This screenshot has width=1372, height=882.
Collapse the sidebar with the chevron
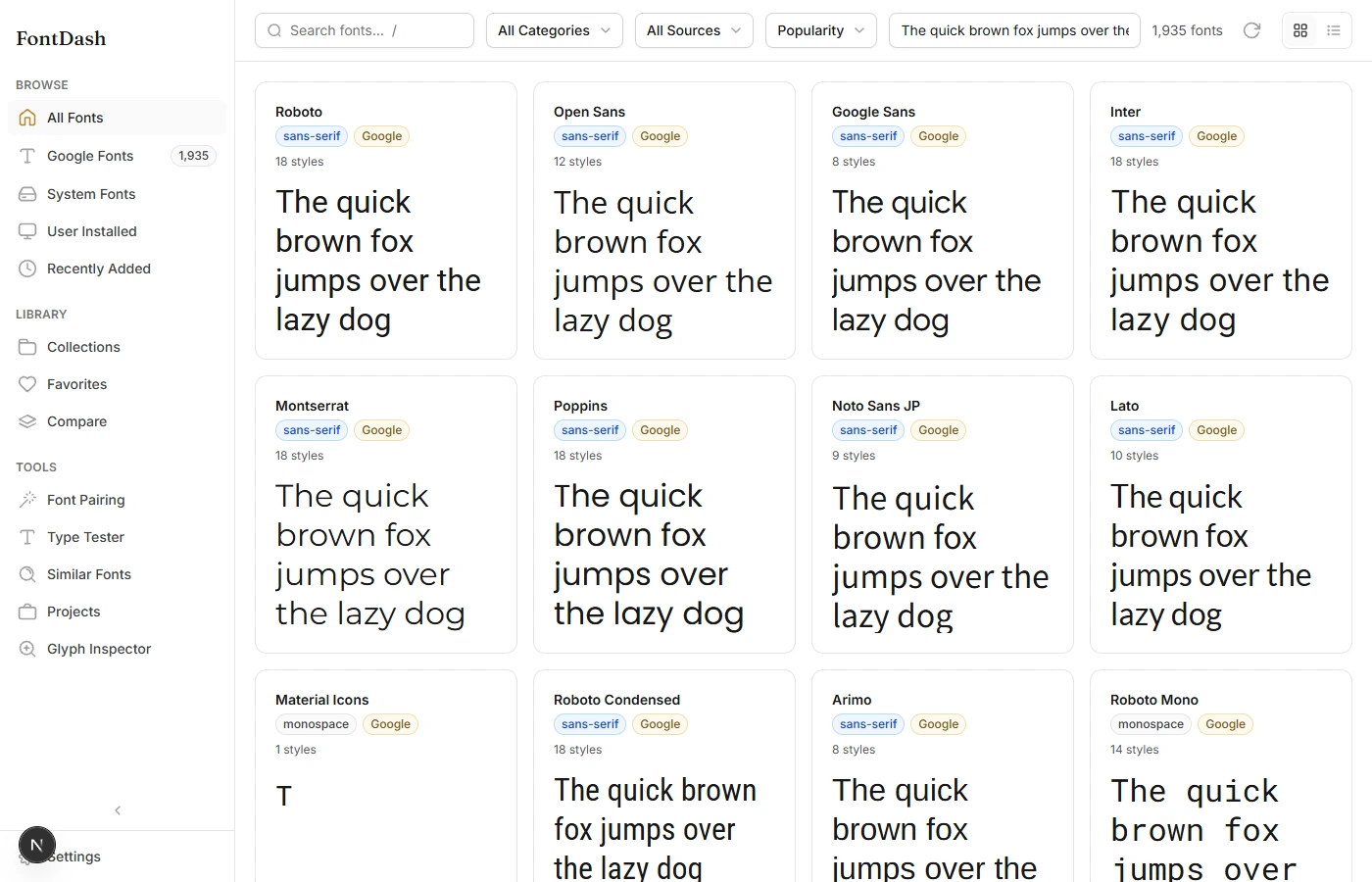point(118,810)
